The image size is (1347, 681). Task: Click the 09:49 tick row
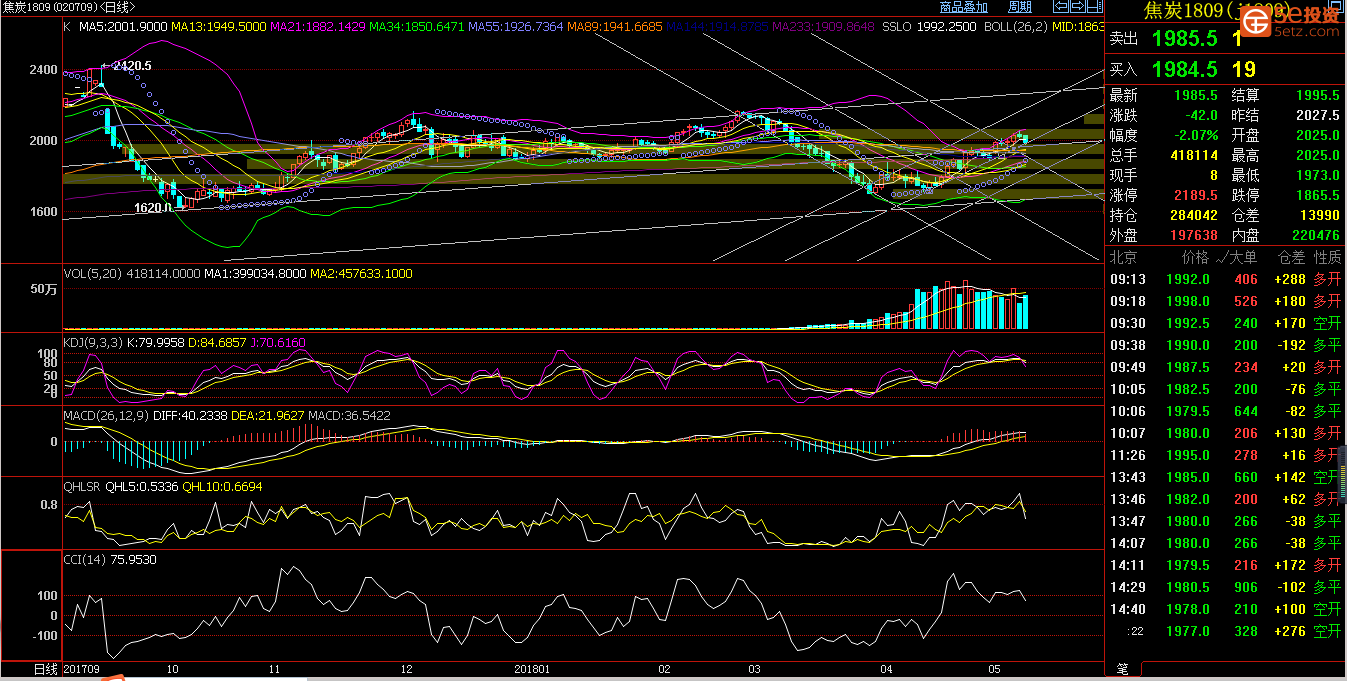click(x=1225, y=367)
